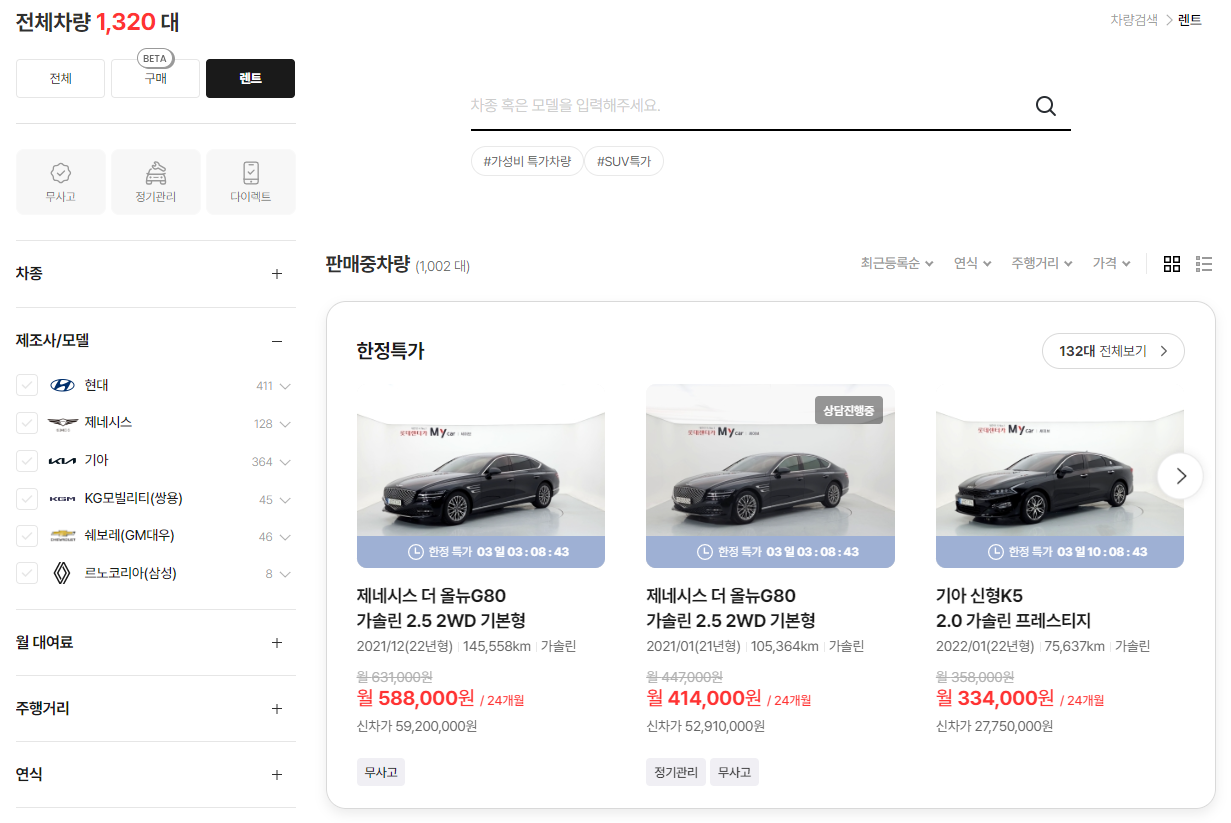Expand 제네시스 models chevron
Viewport: 1231px width, 823px height.
click(286, 424)
